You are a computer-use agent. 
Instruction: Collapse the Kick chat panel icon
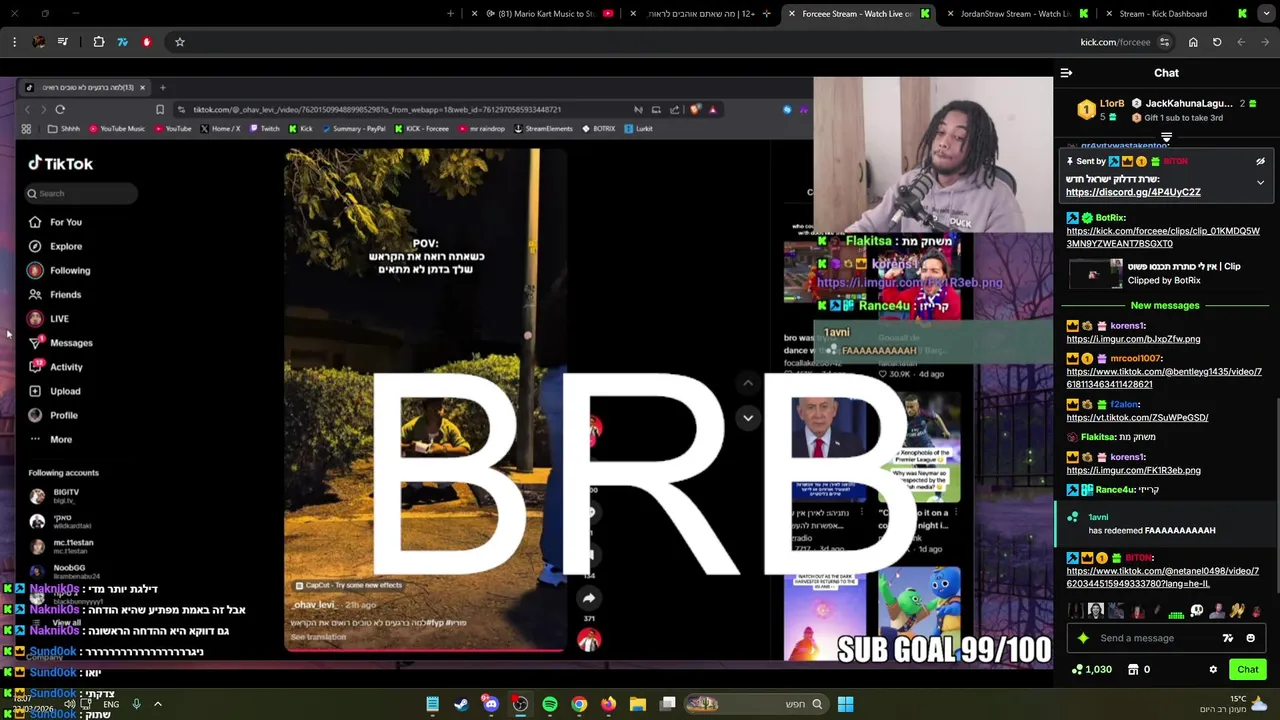(x=1066, y=73)
